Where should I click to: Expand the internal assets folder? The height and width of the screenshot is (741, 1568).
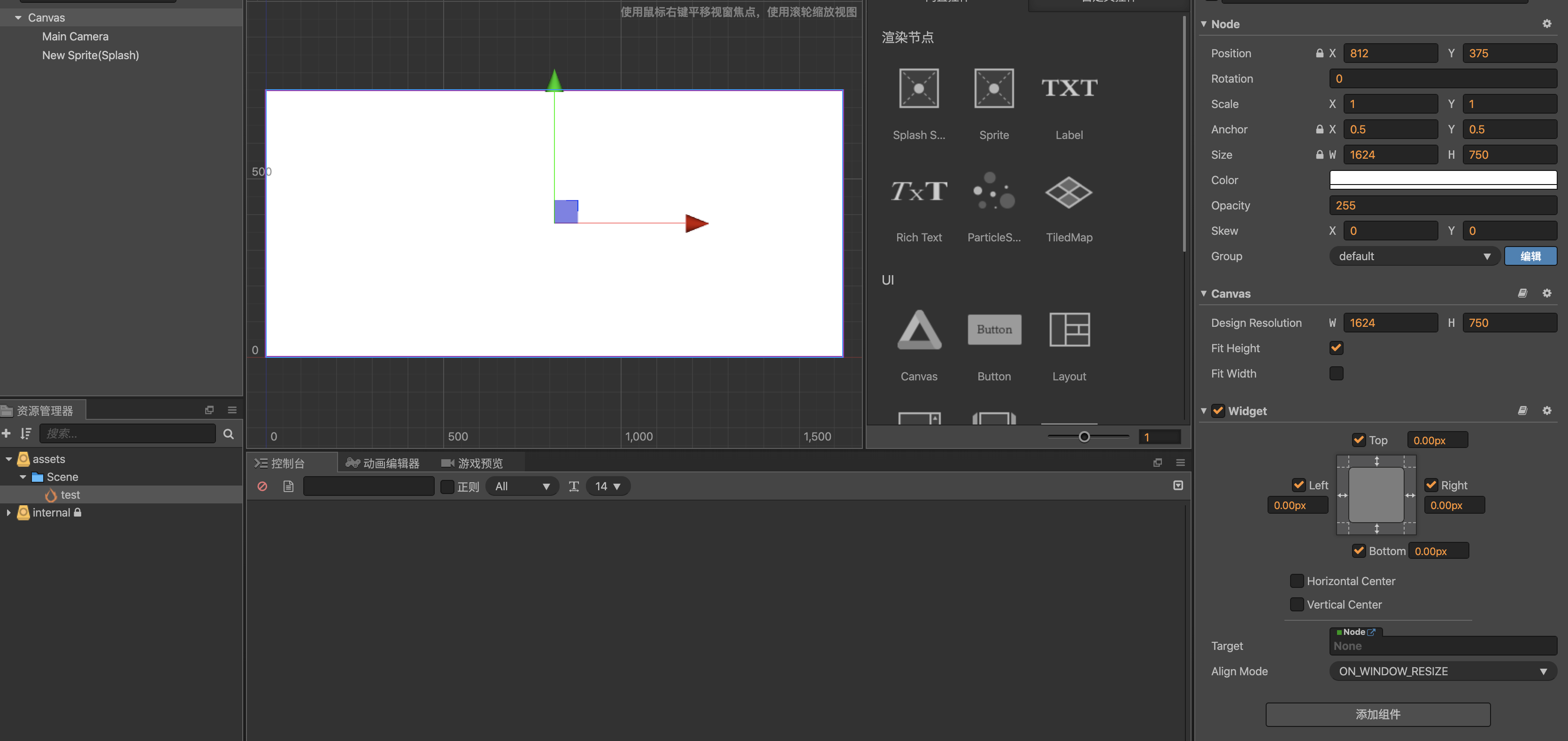(x=8, y=513)
